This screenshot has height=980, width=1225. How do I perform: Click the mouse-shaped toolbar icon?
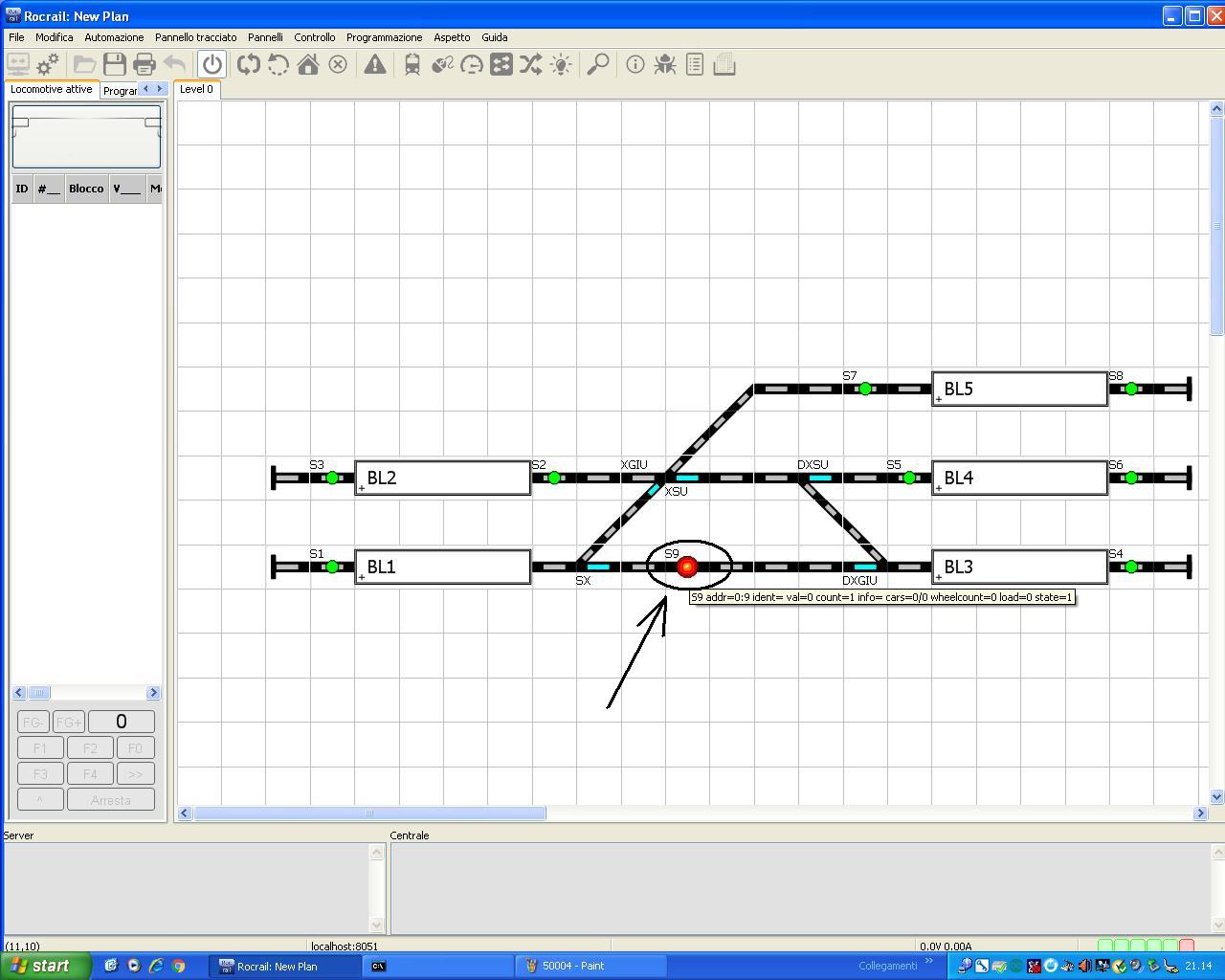coord(442,65)
